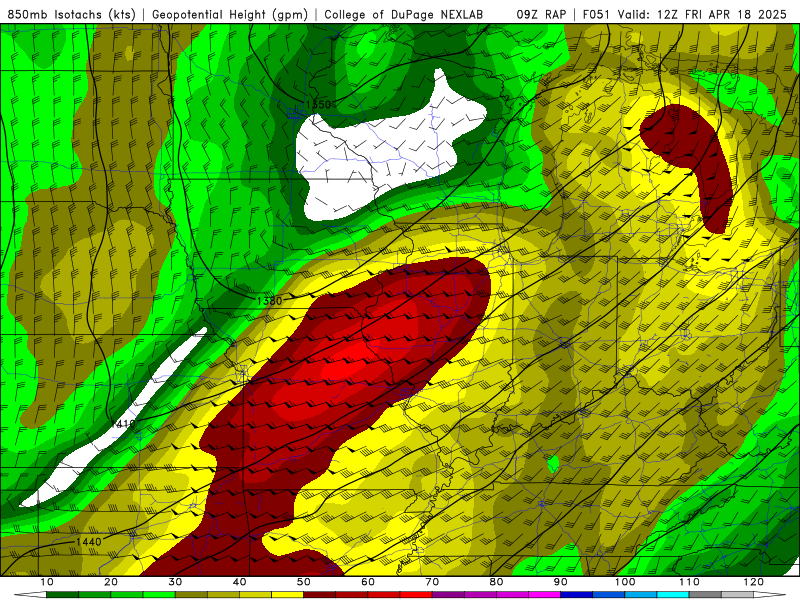
Task: Click the 'F051' forecast hour label
Action: pyautogui.click(x=597, y=15)
